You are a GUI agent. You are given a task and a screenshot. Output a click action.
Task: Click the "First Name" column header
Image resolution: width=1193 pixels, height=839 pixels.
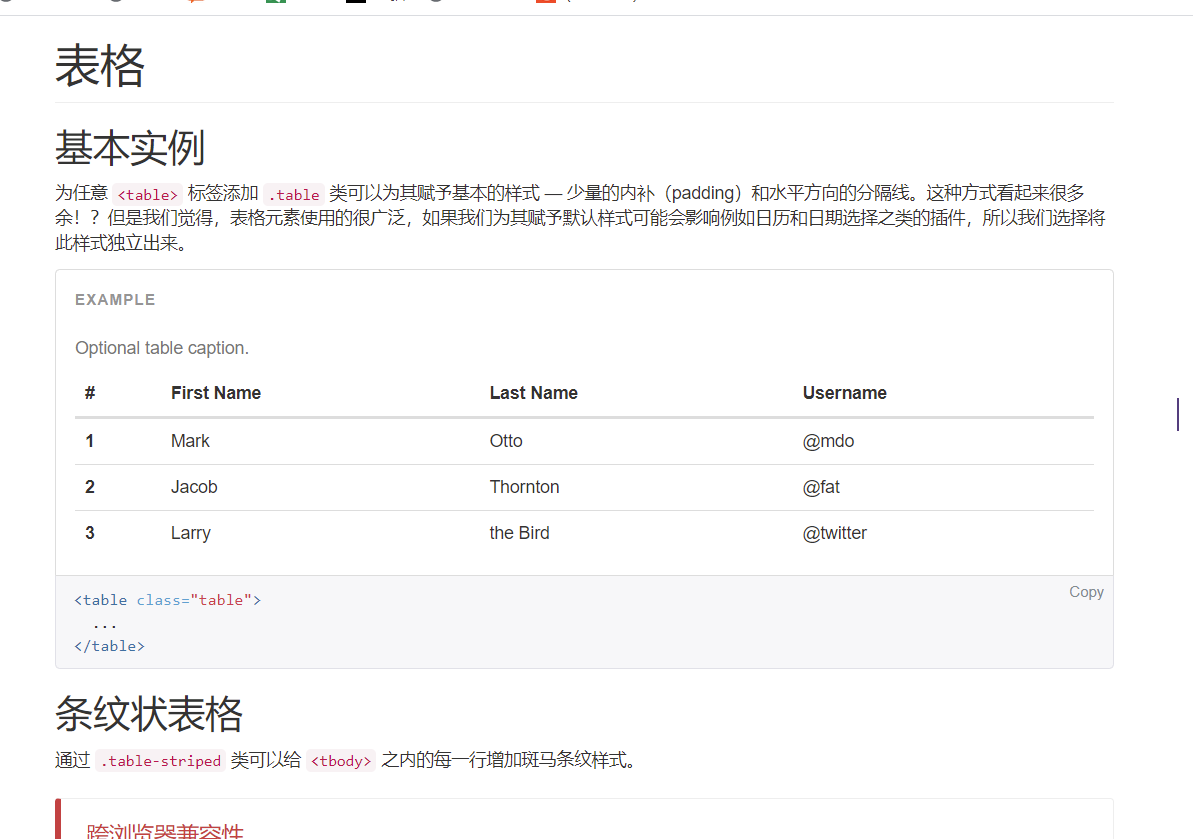pyautogui.click(x=215, y=392)
